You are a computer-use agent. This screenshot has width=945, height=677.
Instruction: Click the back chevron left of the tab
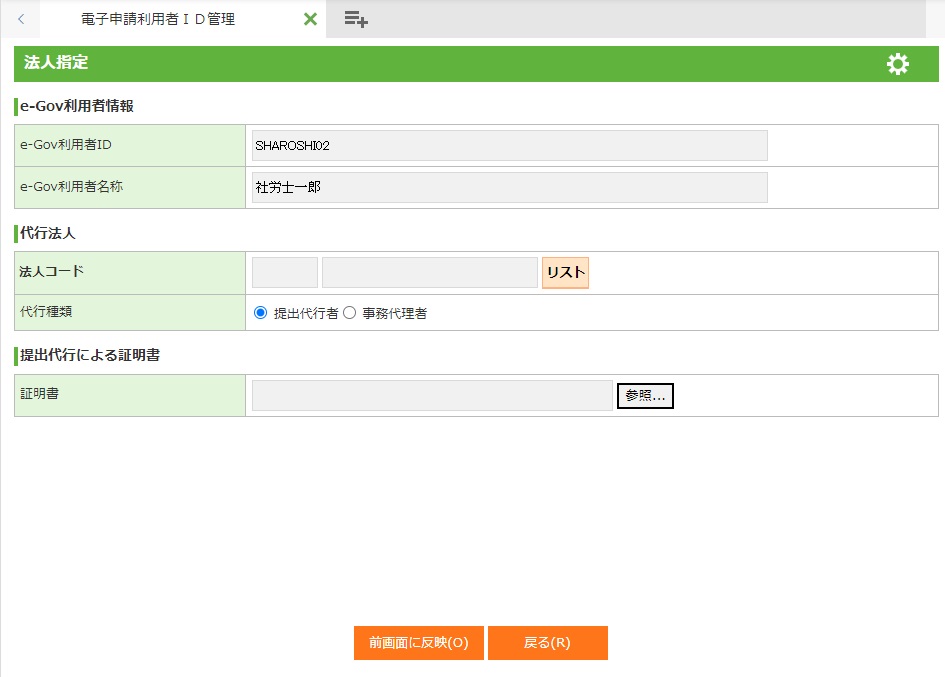point(21,19)
